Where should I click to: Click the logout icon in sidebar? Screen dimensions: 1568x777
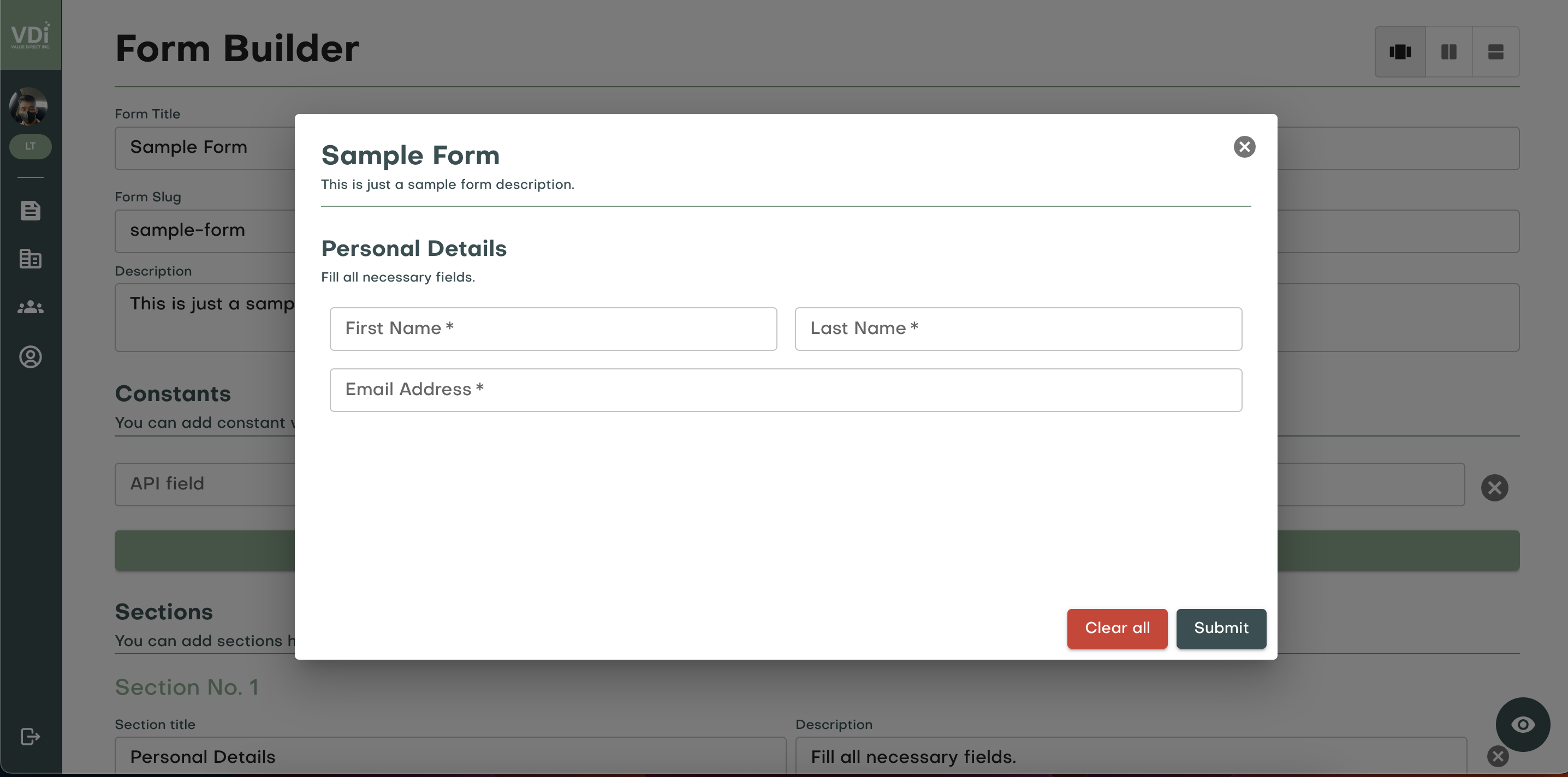tap(31, 736)
